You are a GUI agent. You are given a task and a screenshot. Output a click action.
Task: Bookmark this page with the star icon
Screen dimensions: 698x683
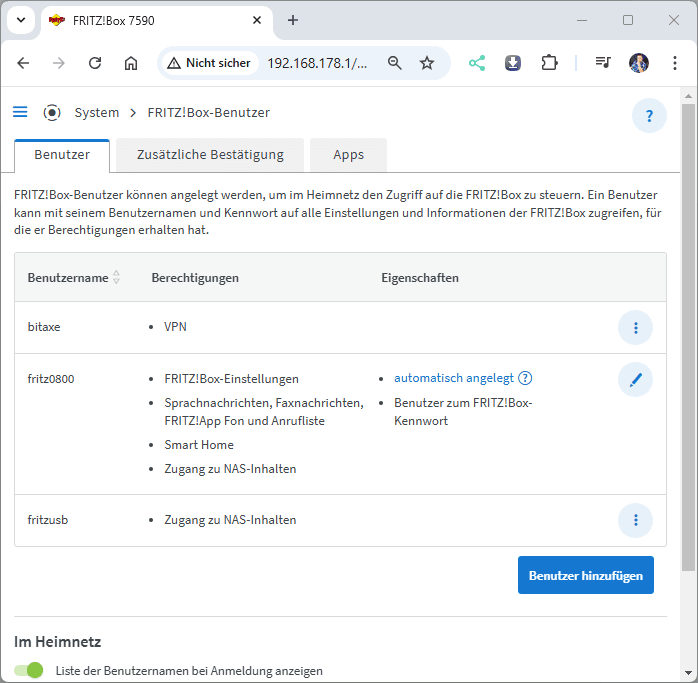(427, 63)
